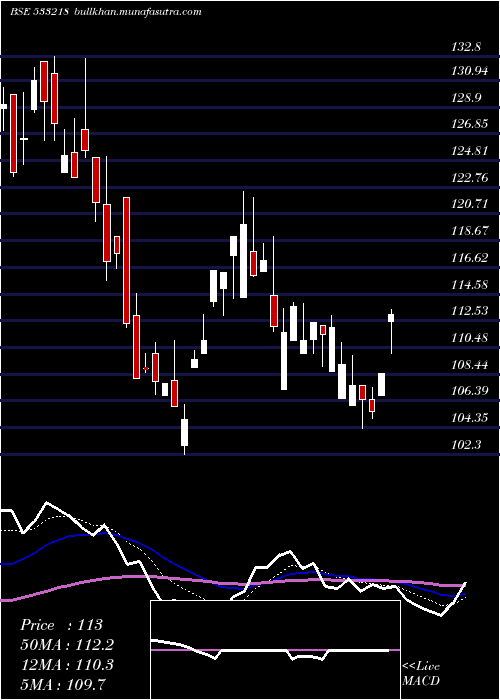Click the <<Live MACD label
The width and height of the screenshot is (500, 700).
(421, 674)
